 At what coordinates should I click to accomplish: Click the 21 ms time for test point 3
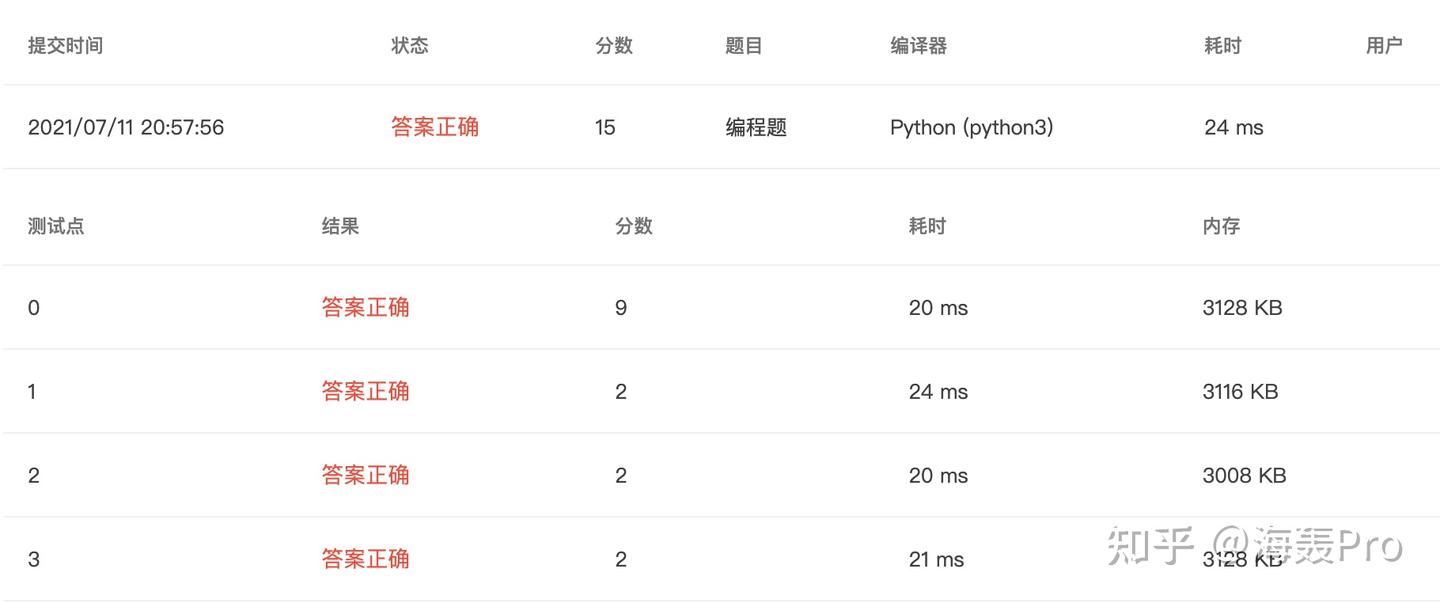pos(936,559)
